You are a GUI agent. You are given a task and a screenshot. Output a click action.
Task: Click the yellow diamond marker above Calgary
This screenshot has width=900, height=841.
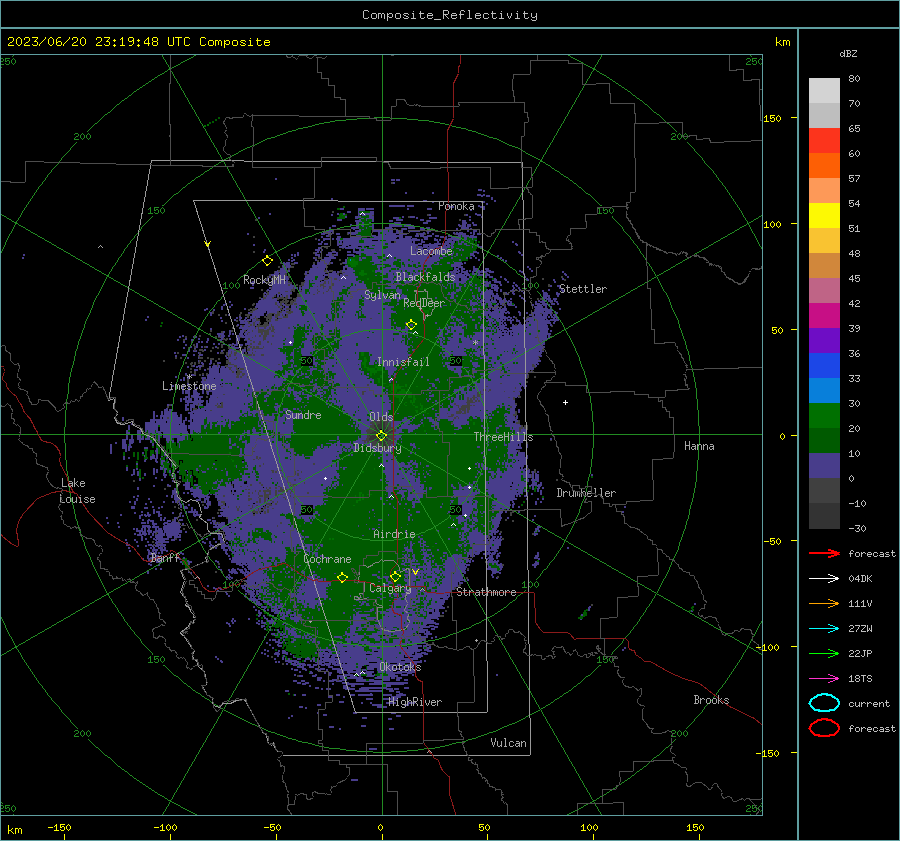point(395,576)
